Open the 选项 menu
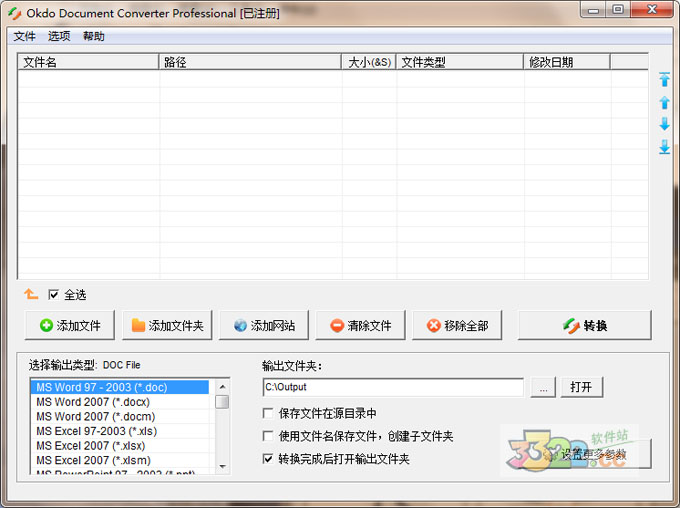Viewport: 680px width, 508px height. tap(59, 36)
